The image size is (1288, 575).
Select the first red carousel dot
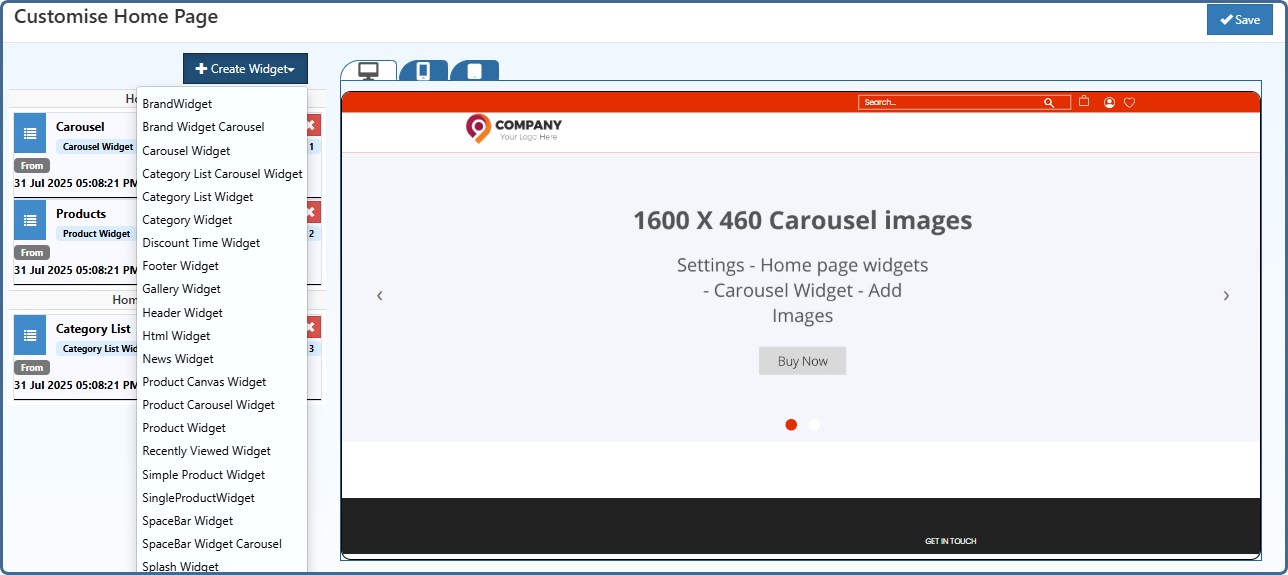tap(791, 424)
